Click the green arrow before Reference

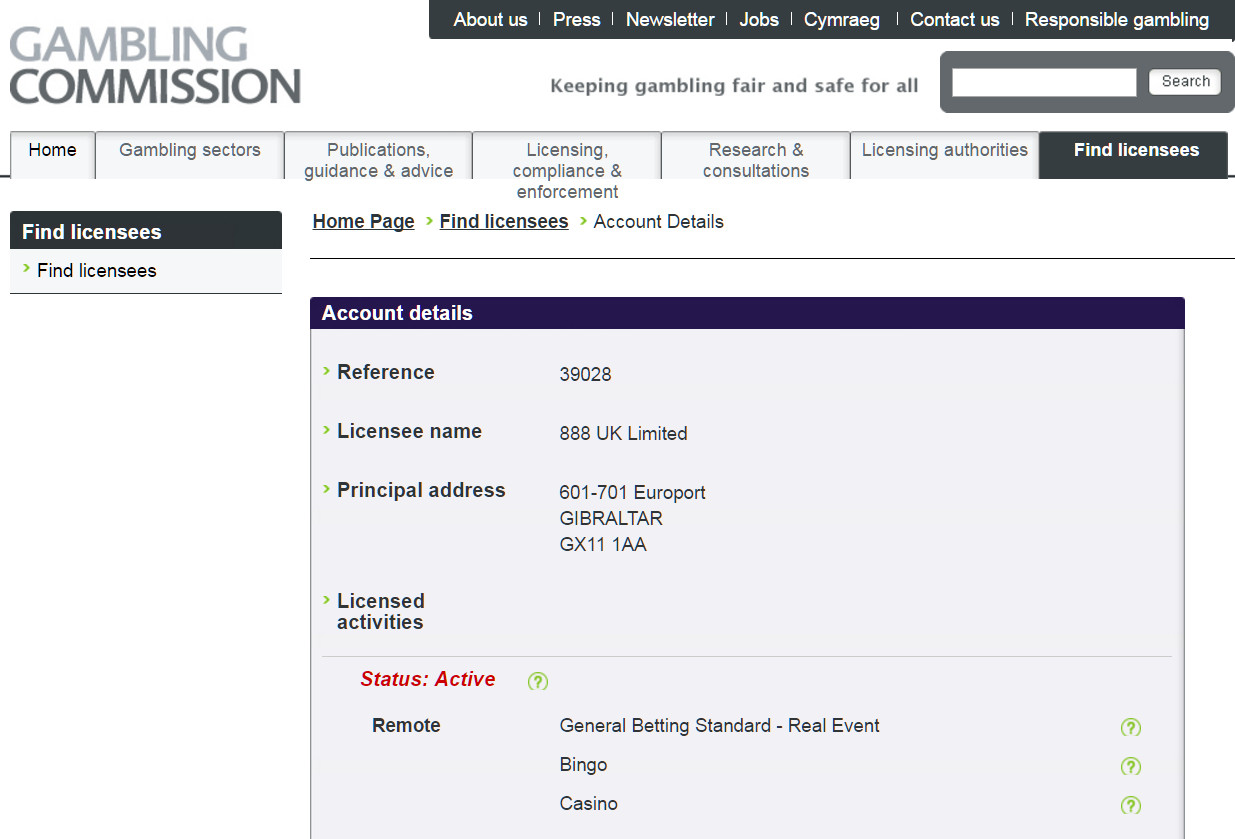pos(327,372)
